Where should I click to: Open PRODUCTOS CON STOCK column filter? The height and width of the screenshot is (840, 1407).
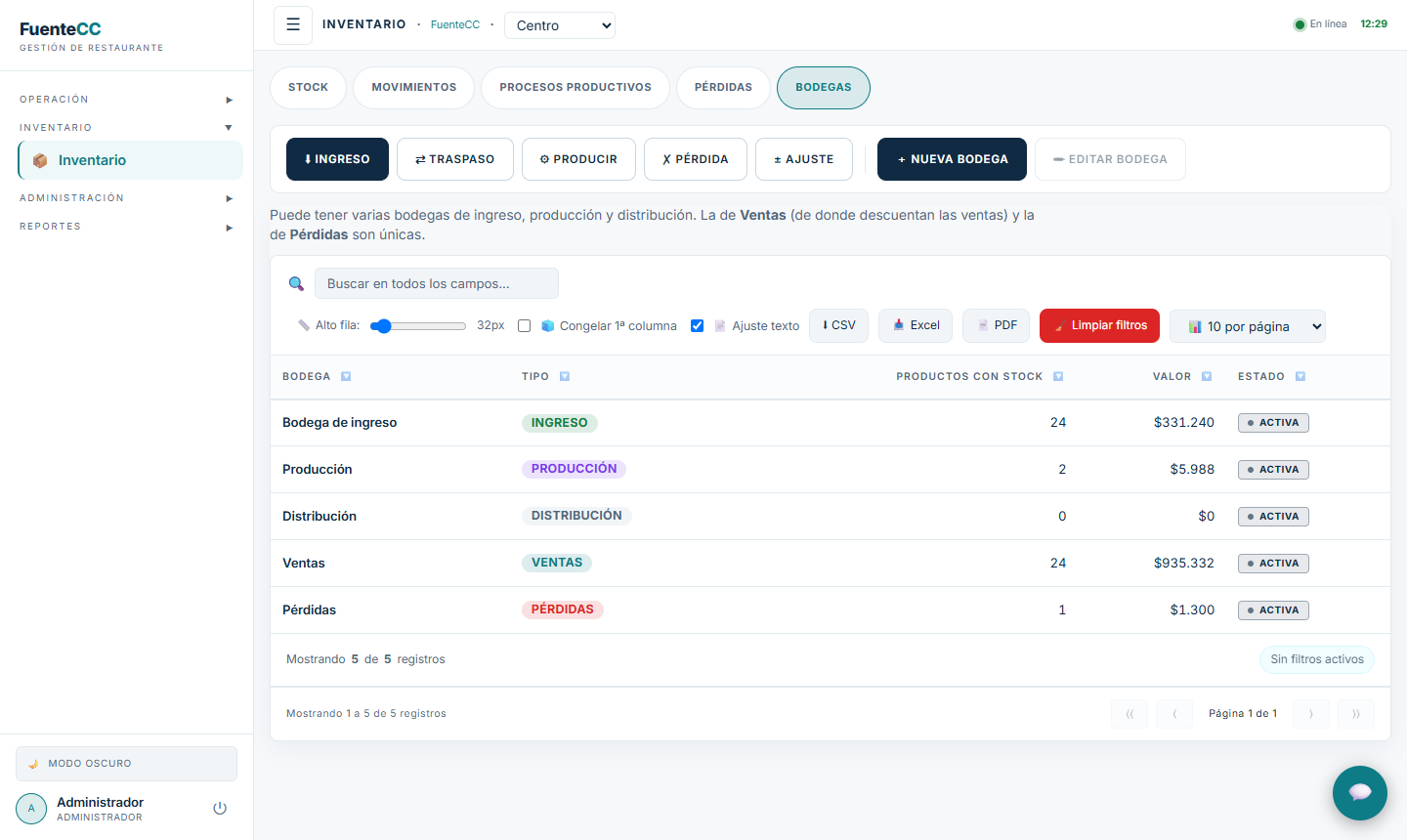point(1058,376)
